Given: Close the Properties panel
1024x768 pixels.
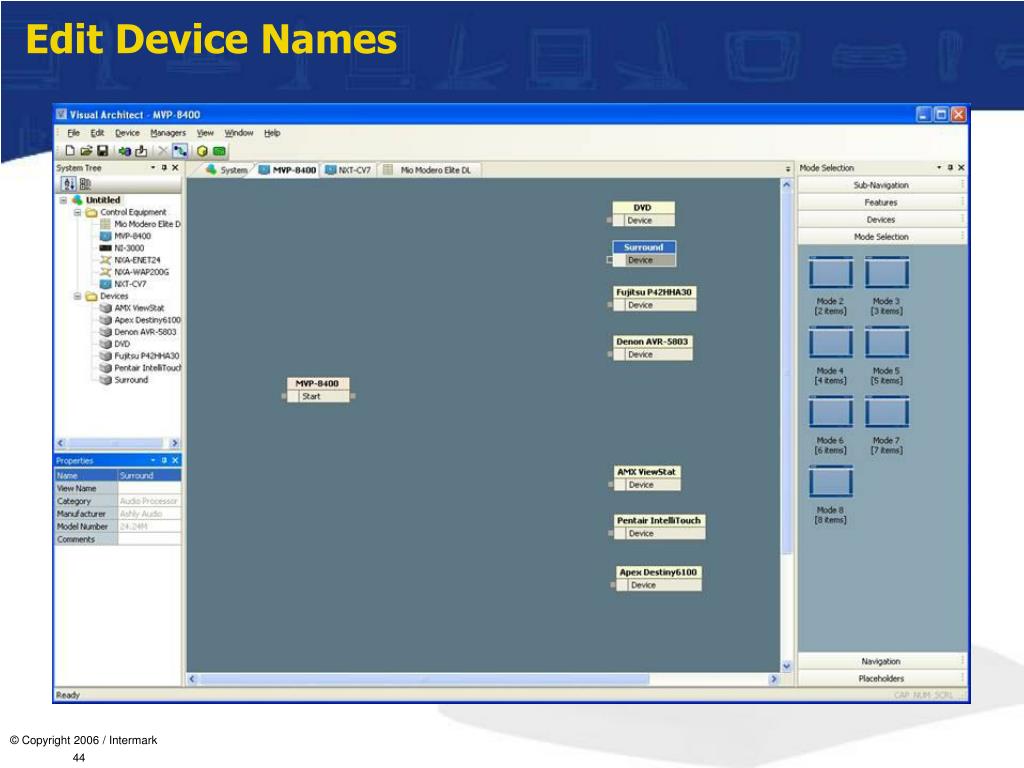Looking at the screenshot, I should tap(175, 460).
